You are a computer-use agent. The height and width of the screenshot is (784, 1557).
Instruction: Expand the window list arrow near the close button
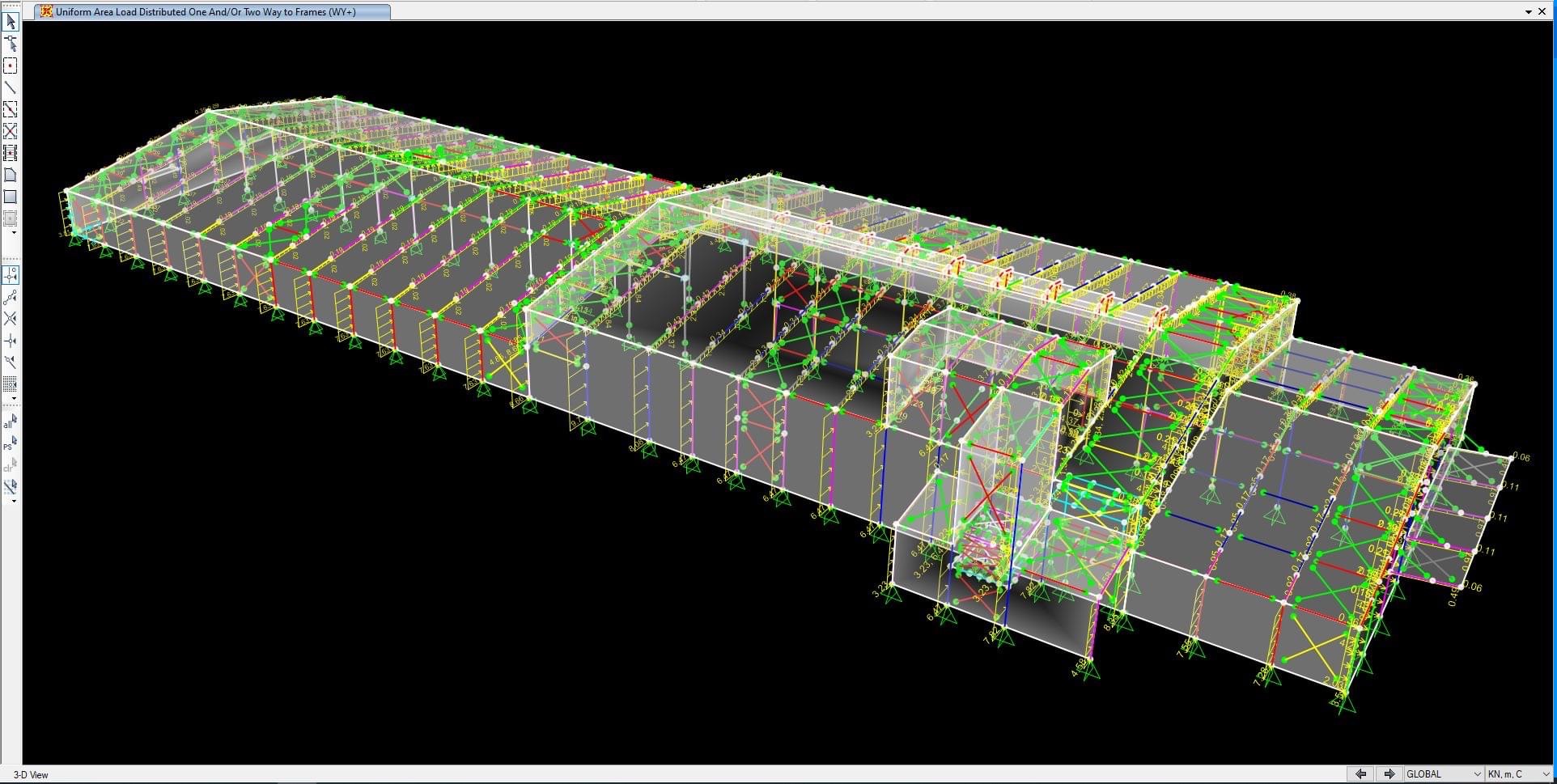point(1529,11)
